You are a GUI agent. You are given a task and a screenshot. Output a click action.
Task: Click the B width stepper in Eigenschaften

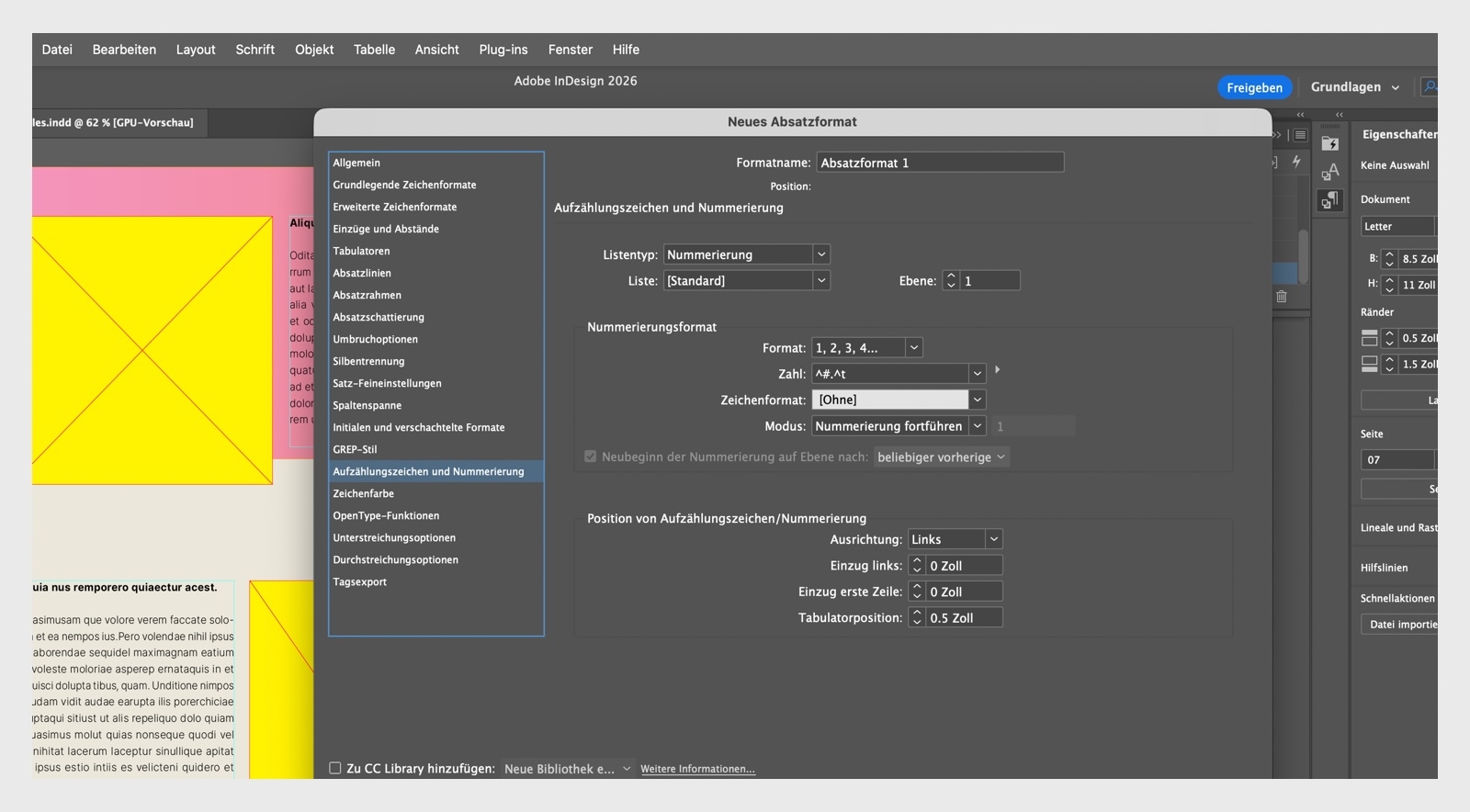coord(1389,259)
